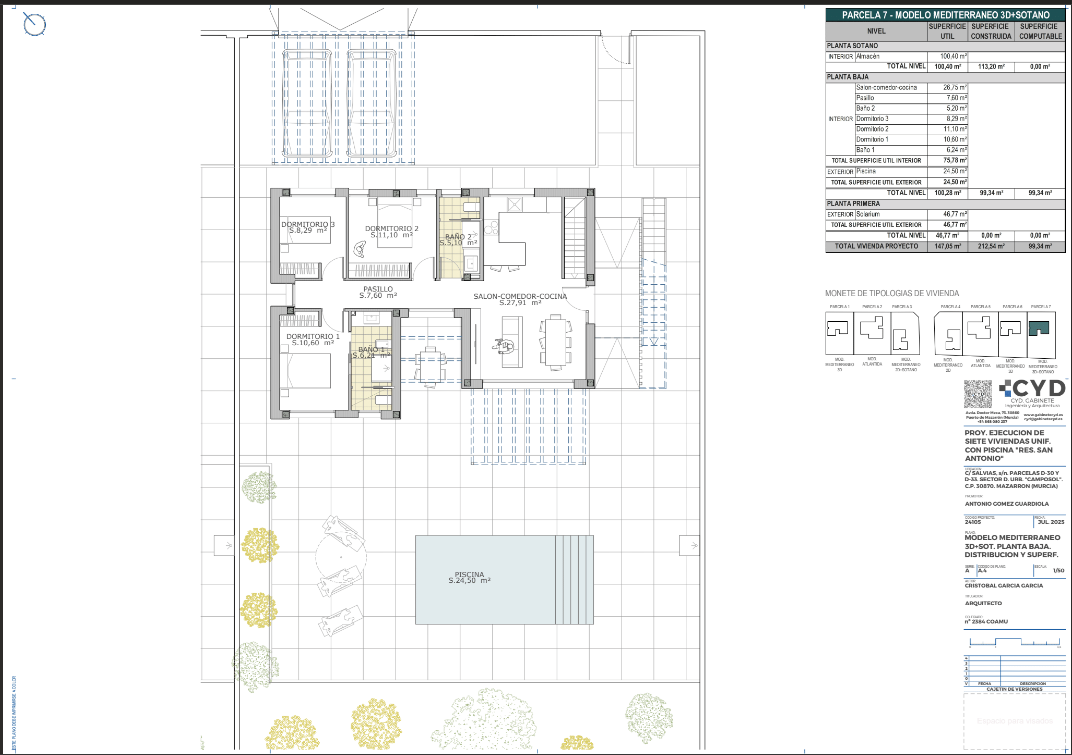This screenshot has height=755, width=1072.
Task: Select the highlighted green Parcela 7 thumbnail
Action: coord(1040,334)
